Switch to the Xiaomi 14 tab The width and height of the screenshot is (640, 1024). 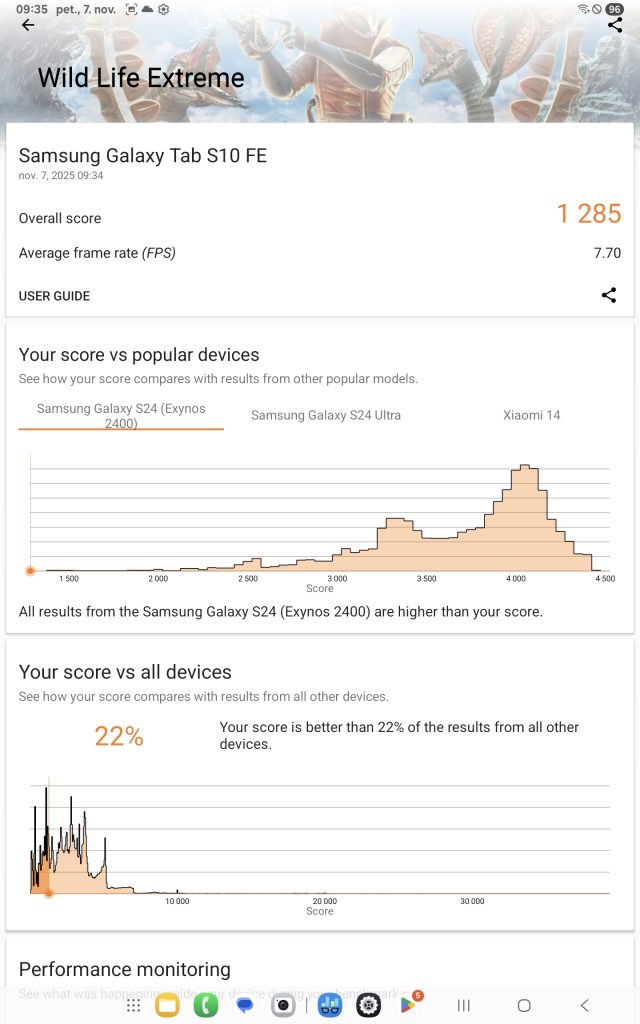(x=531, y=415)
